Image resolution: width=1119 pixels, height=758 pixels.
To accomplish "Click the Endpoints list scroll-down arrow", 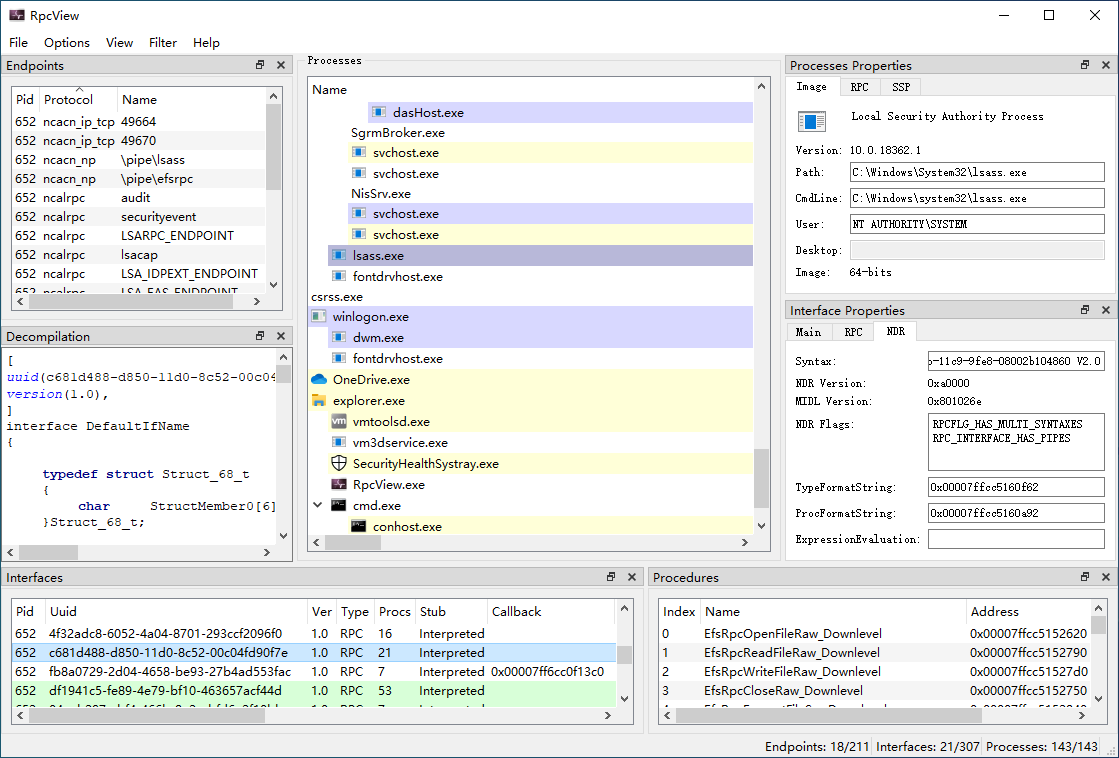I will coord(273,285).
